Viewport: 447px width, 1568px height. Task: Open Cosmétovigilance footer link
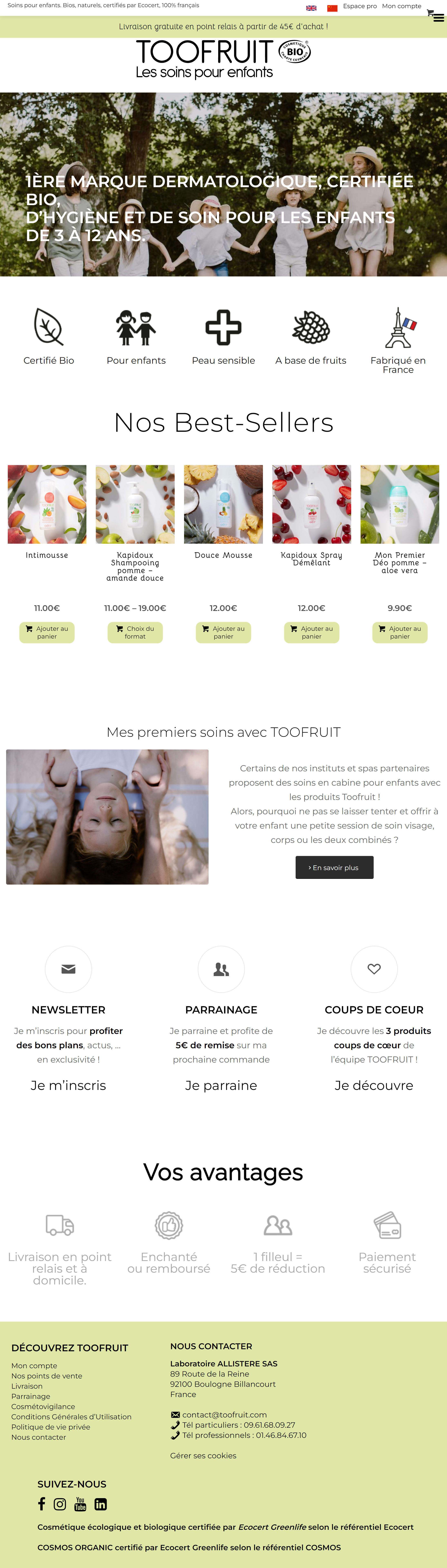pyautogui.click(x=43, y=1406)
